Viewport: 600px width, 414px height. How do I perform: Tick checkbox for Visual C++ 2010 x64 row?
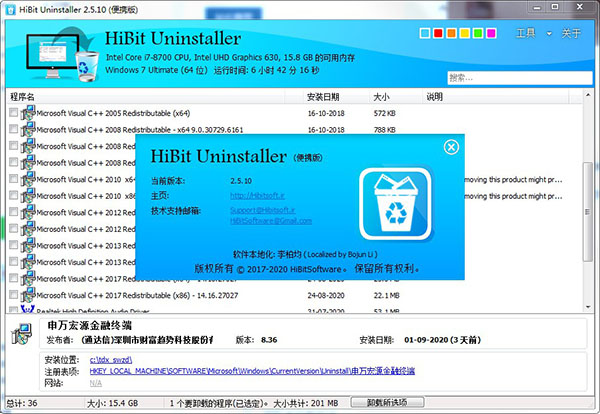[13, 179]
